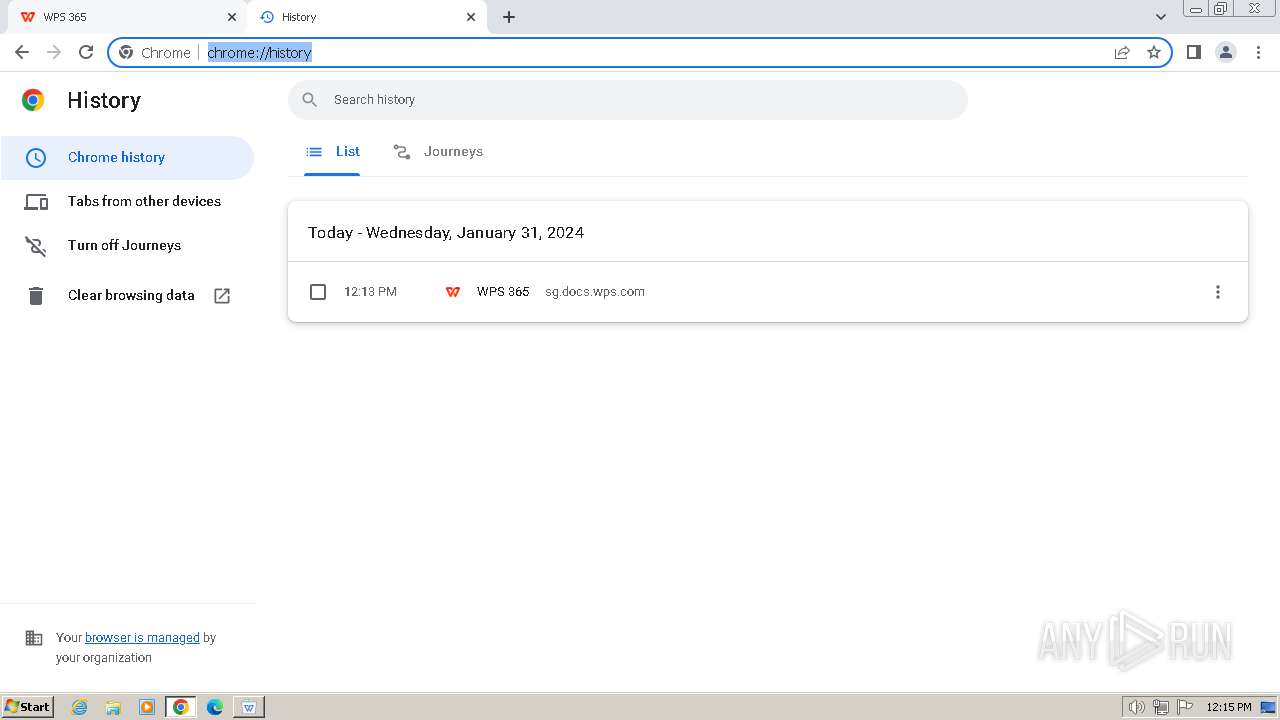Open Chrome three-dot menu
Screen dimensions: 1280x720
[1259, 52]
